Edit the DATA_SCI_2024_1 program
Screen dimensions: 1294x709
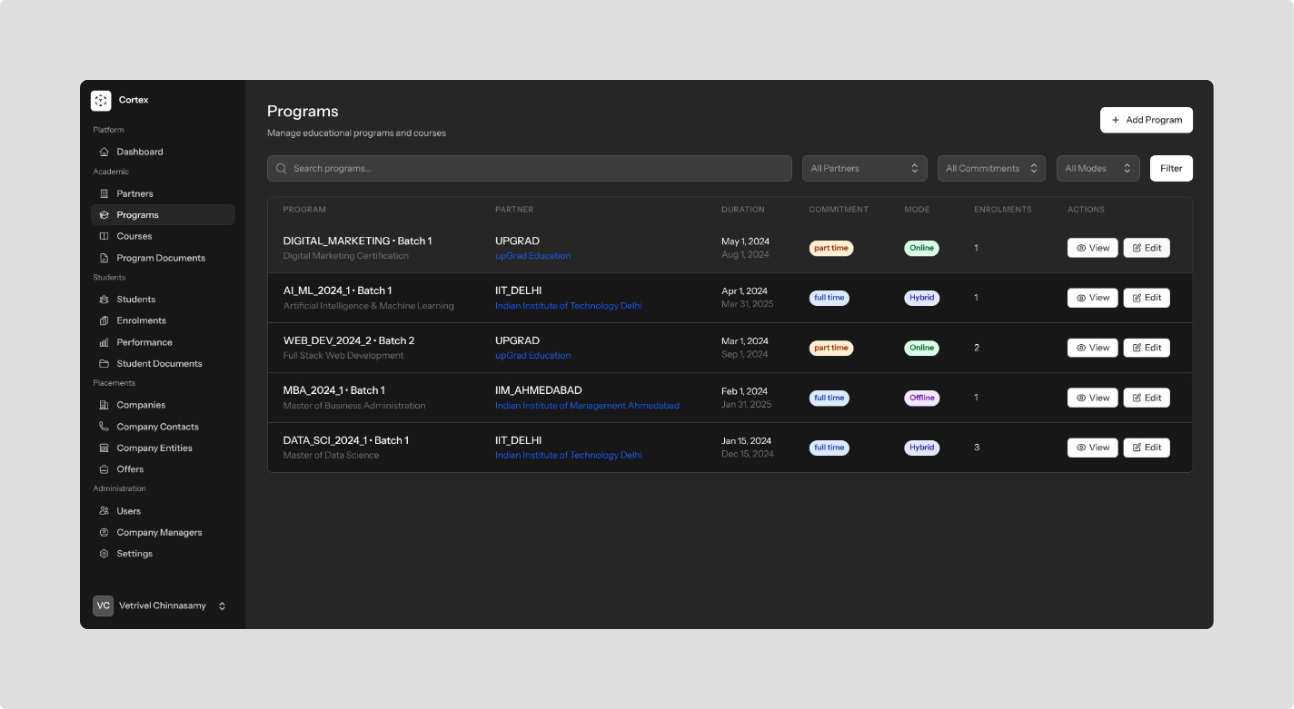[1146, 448]
